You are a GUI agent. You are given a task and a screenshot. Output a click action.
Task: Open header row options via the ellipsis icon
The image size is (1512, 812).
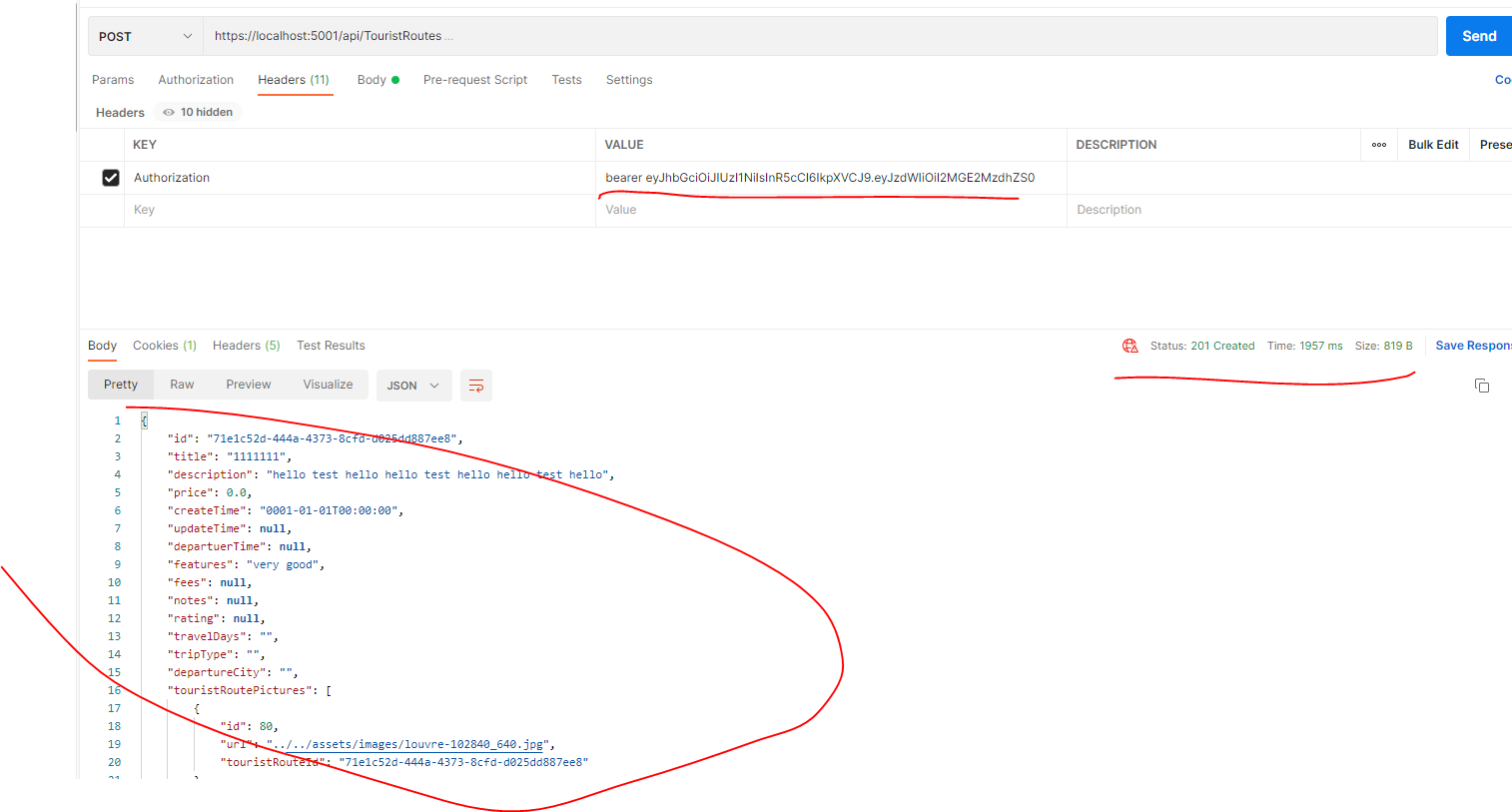pos(1378,145)
